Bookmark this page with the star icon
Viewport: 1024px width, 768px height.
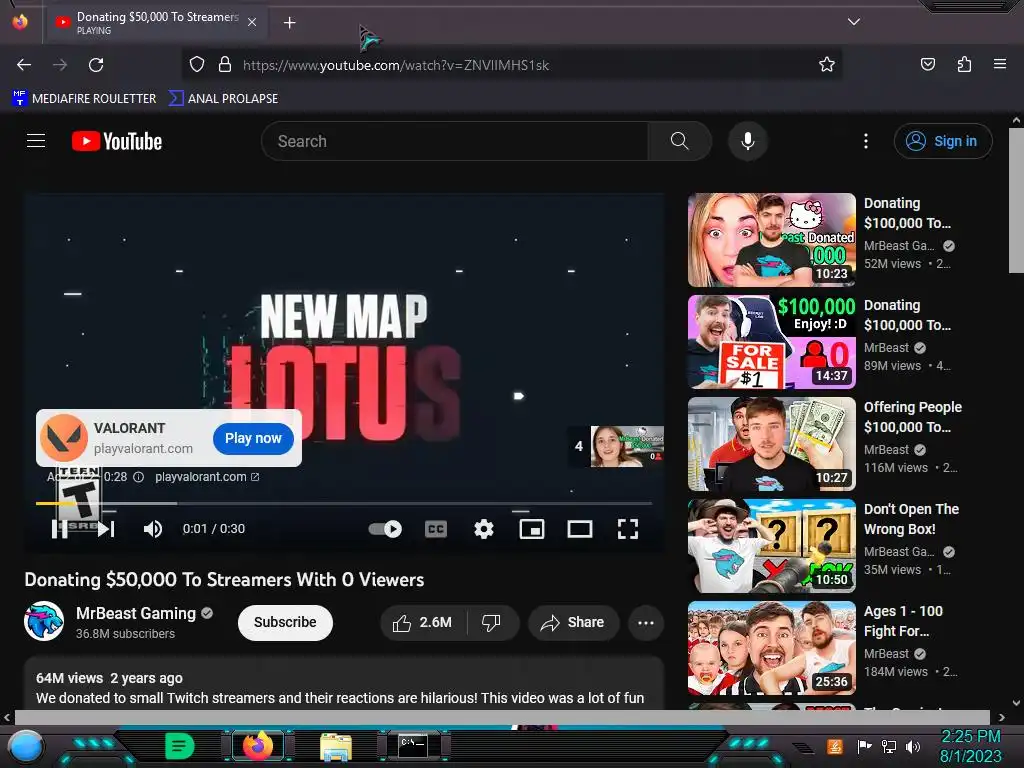(x=827, y=65)
